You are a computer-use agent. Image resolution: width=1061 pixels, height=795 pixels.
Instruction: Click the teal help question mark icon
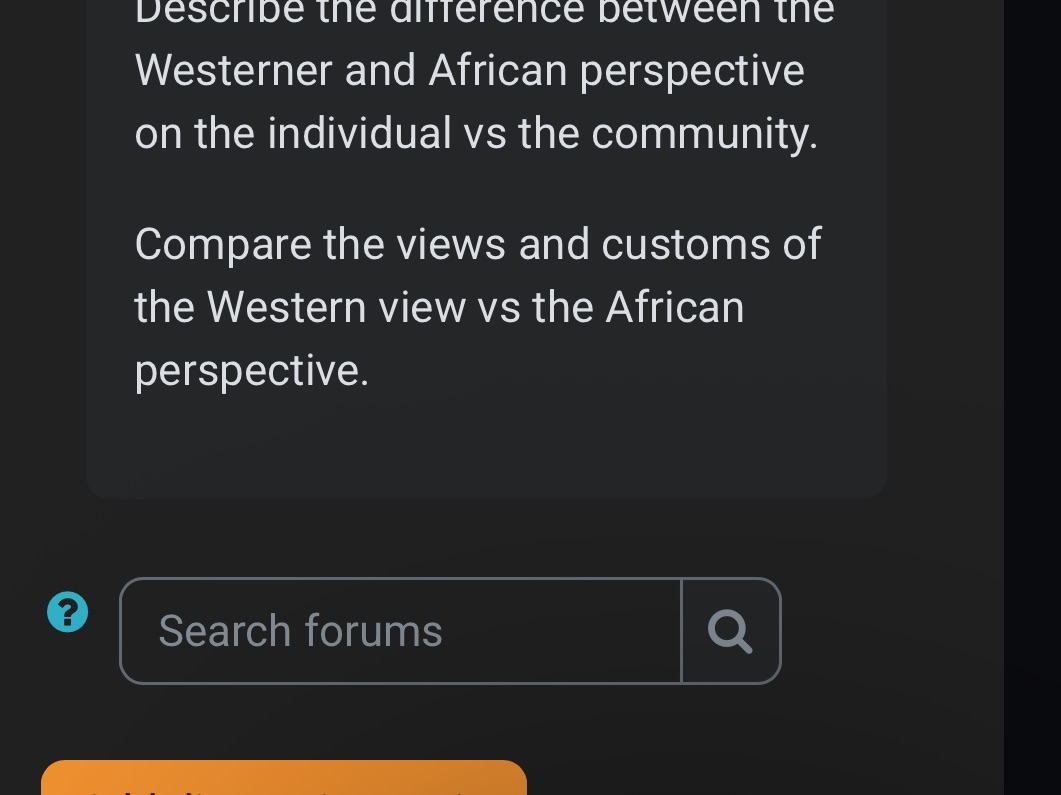(68, 612)
